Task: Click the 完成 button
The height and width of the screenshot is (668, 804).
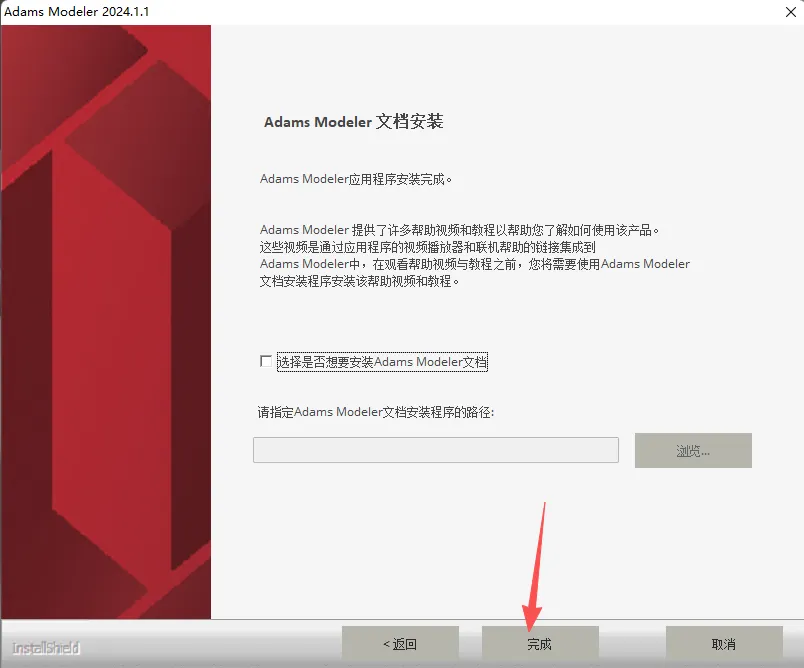Action: (x=540, y=644)
